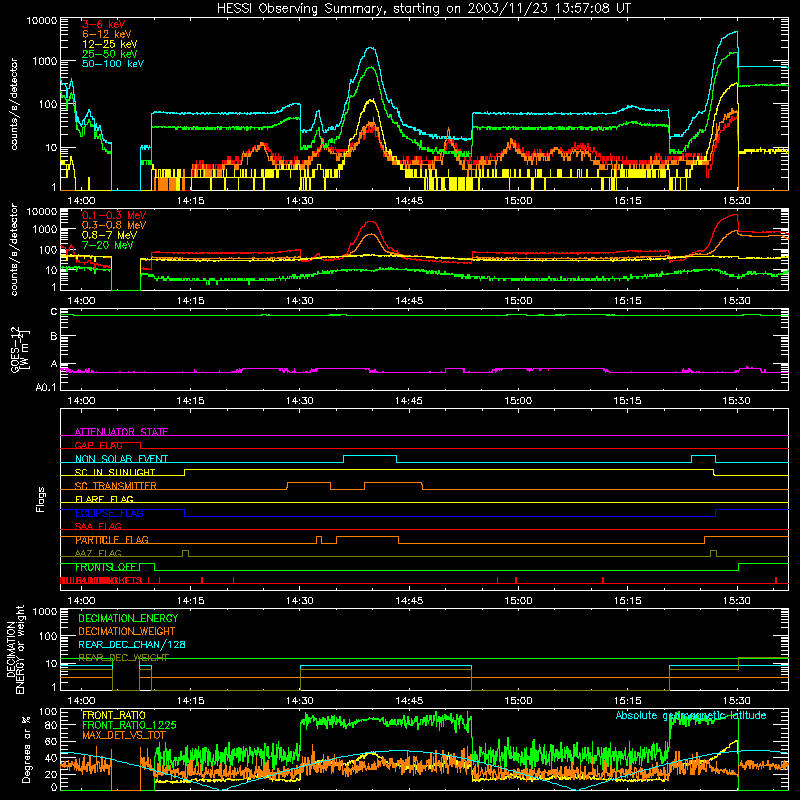Click the B level tick on GOES axis
800x800 pixels.
point(54,336)
